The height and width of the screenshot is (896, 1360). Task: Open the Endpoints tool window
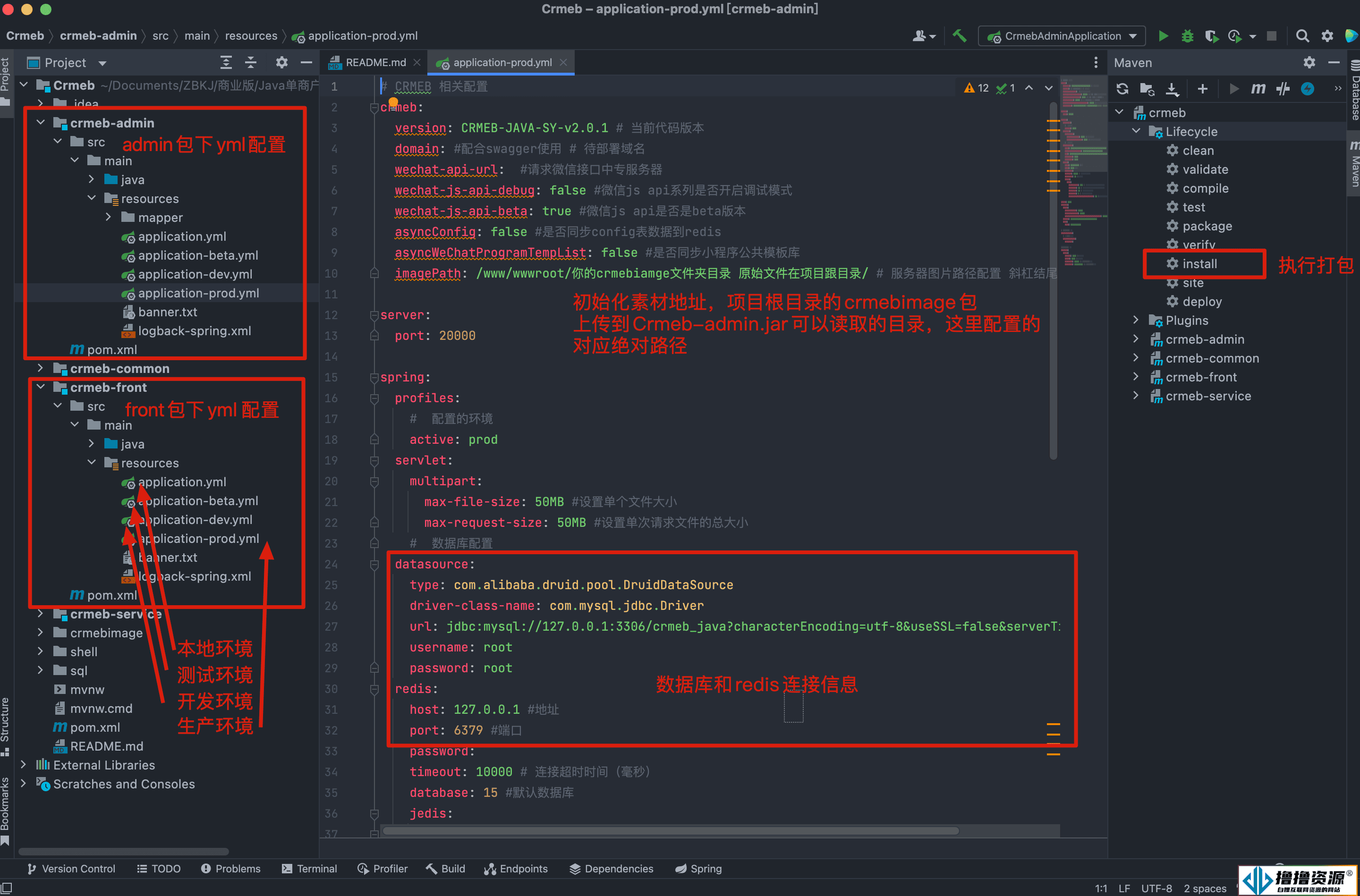[x=516, y=869]
